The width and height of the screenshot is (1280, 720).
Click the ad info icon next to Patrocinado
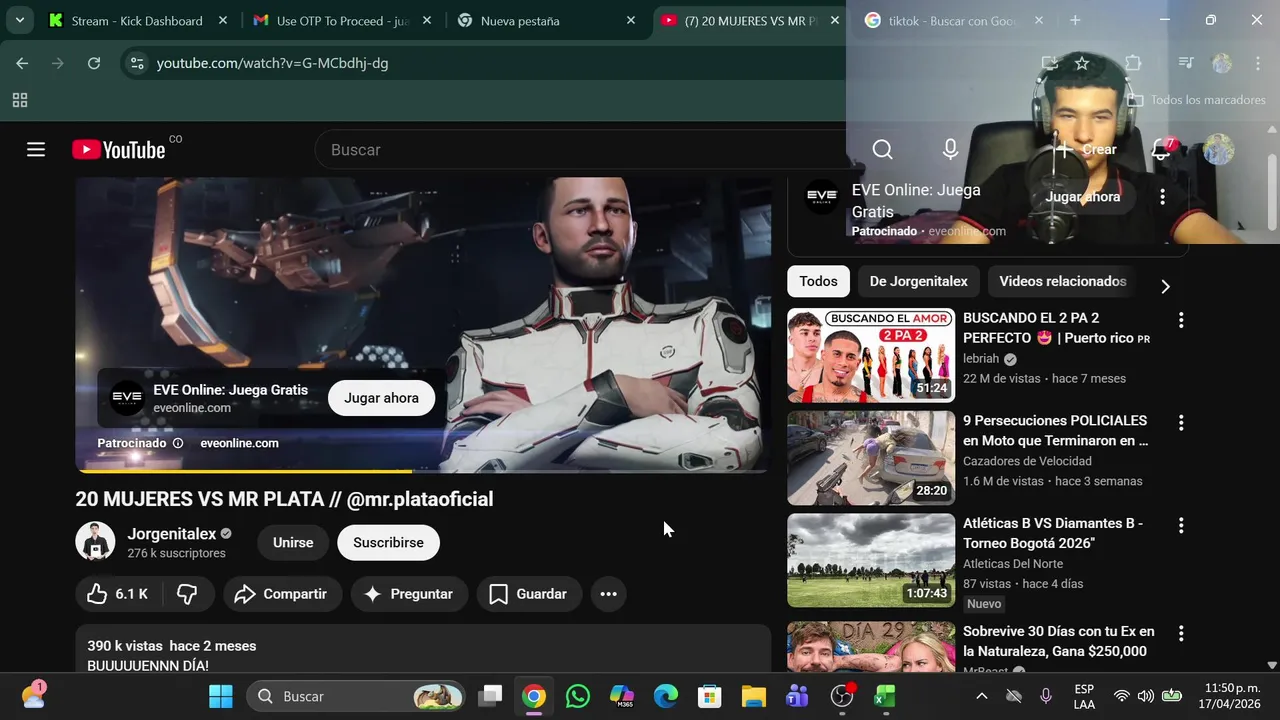178,443
